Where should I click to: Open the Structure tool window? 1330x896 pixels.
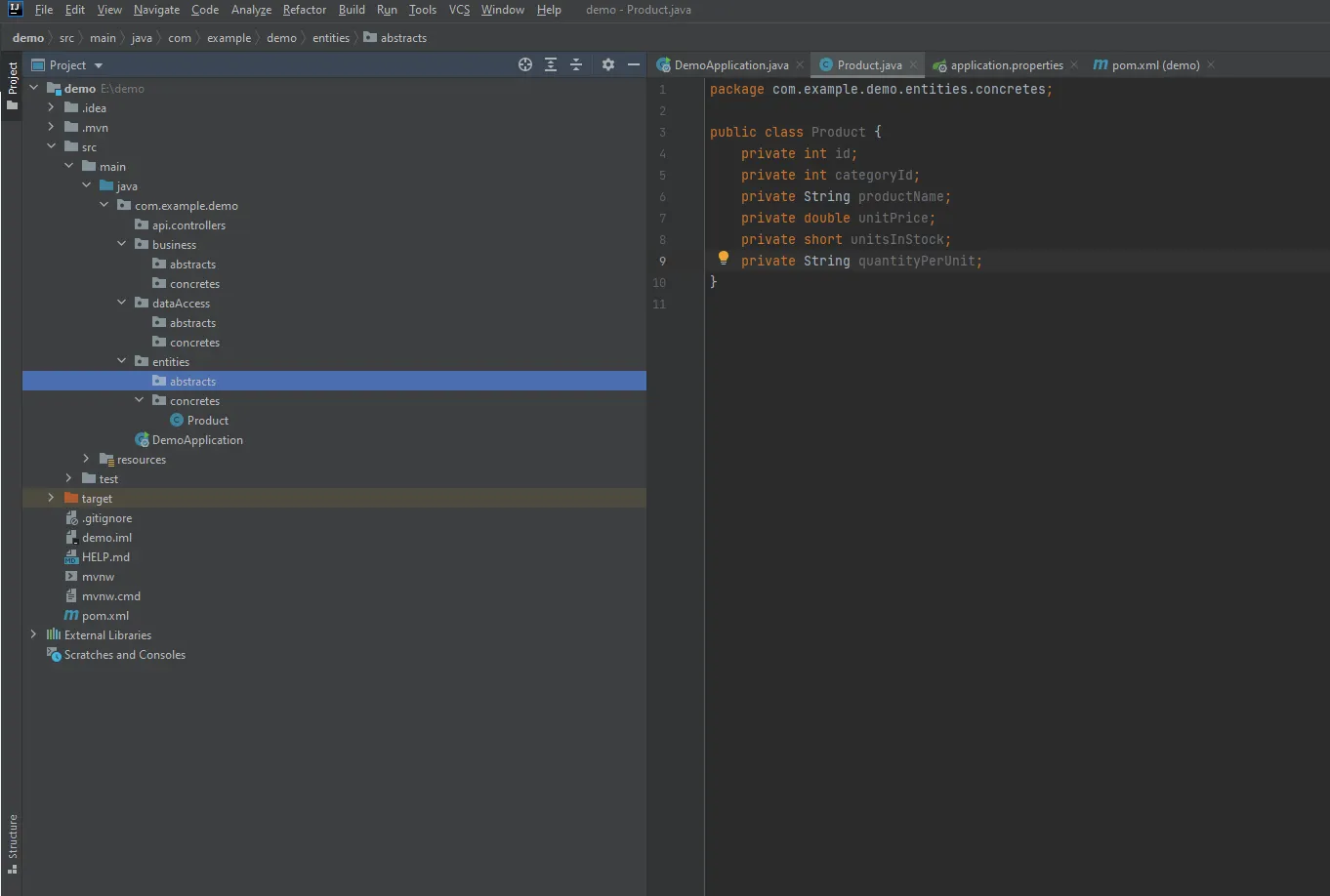pyautogui.click(x=12, y=843)
